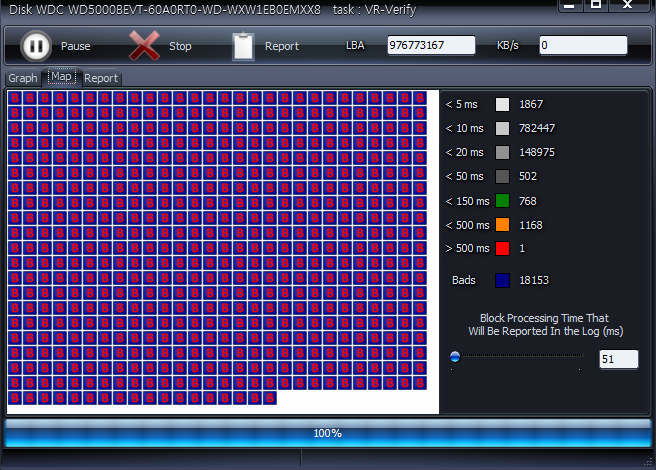The width and height of the screenshot is (656, 470).
Task: Click the 100% progress bar
Action: [x=328, y=433]
